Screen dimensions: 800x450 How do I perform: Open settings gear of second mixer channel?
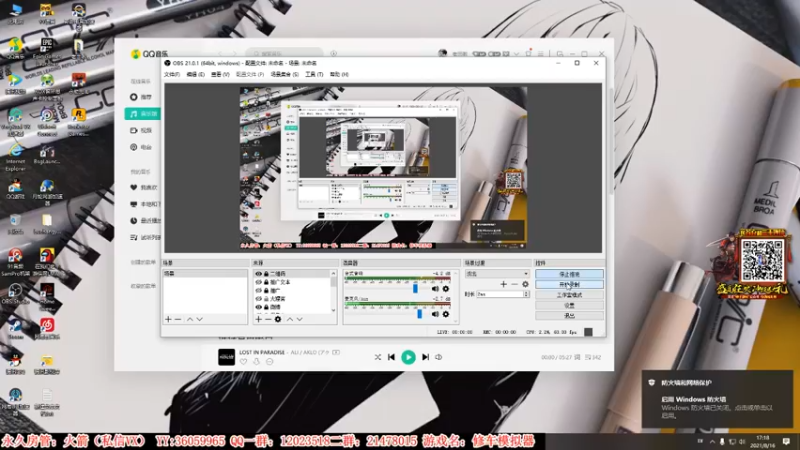pyautogui.click(x=446, y=314)
